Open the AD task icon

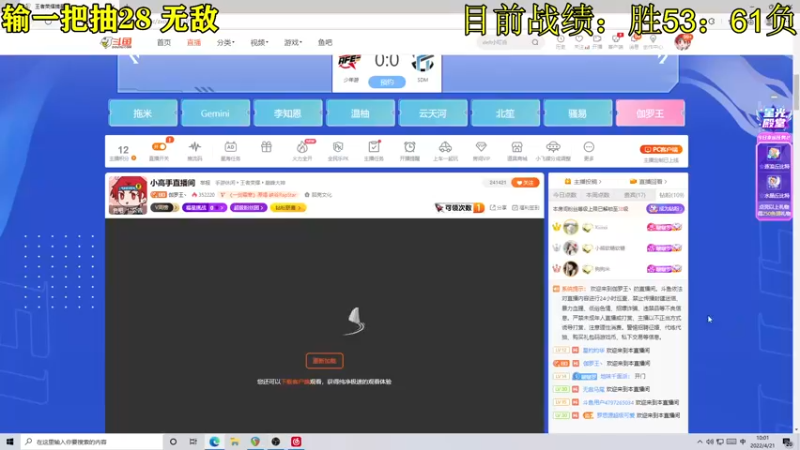tap(230, 147)
